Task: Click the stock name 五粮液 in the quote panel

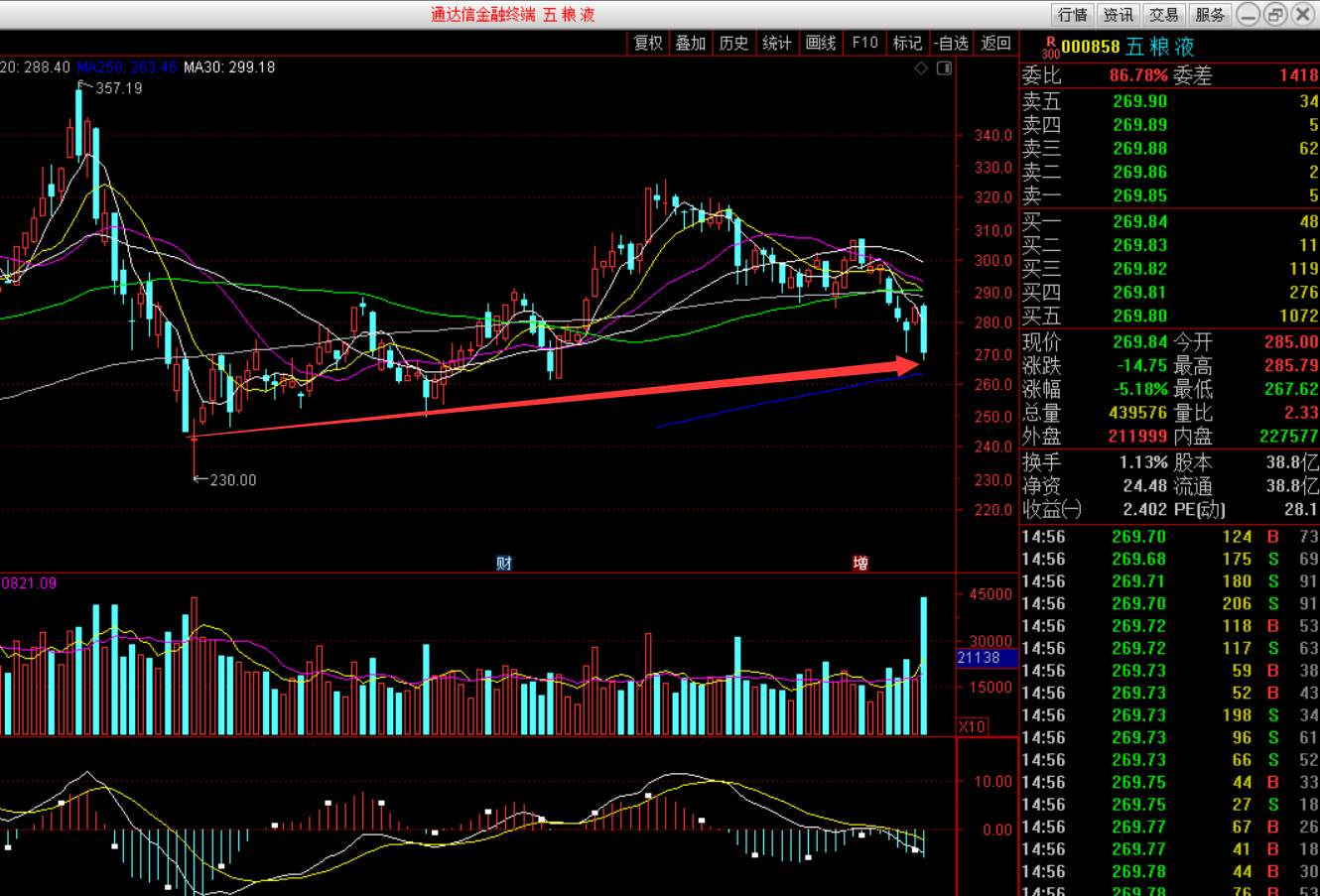Action: pyautogui.click(x=1160, y=47)
